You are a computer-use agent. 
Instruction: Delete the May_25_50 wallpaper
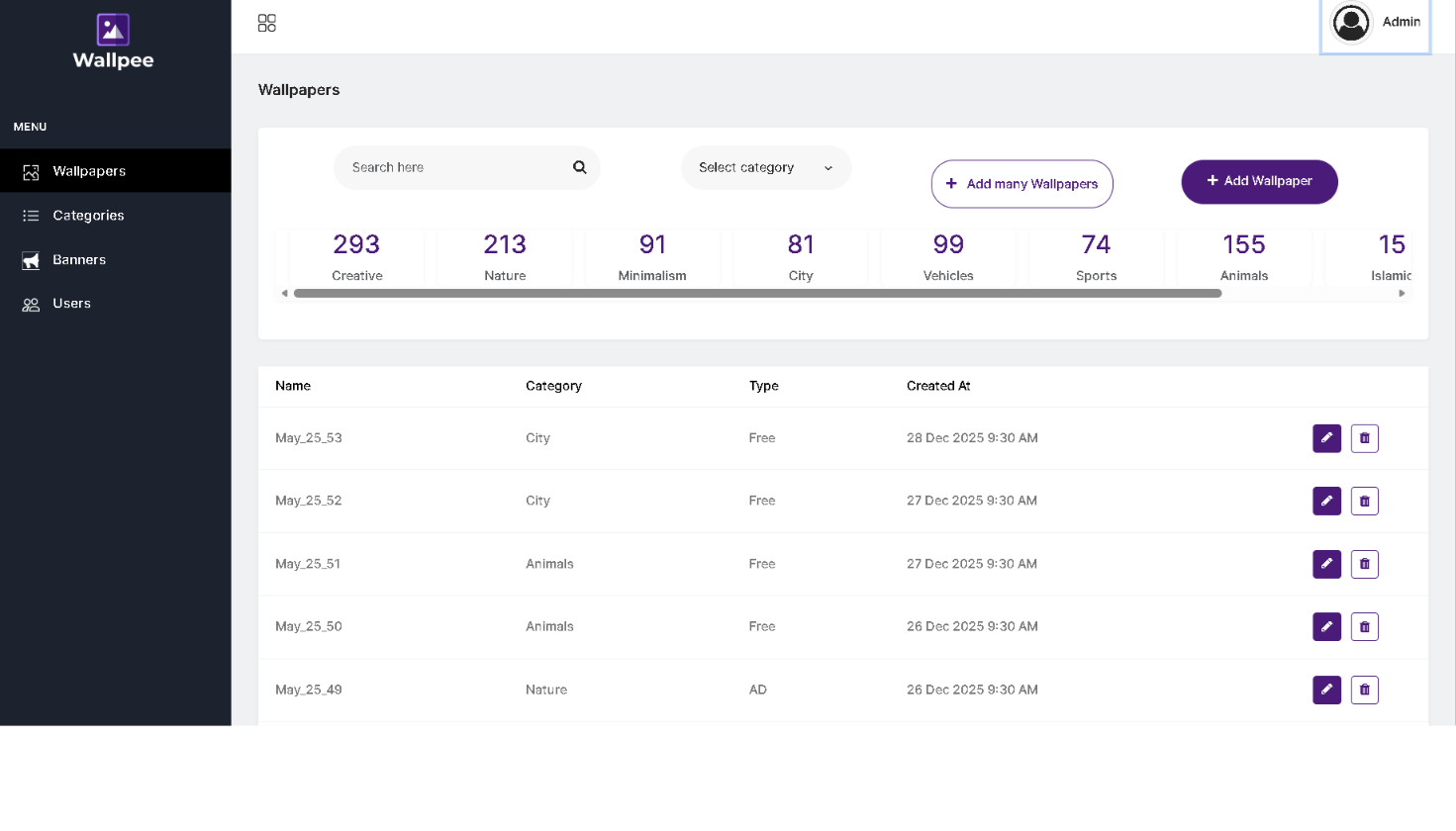[x=1365, y=626]
